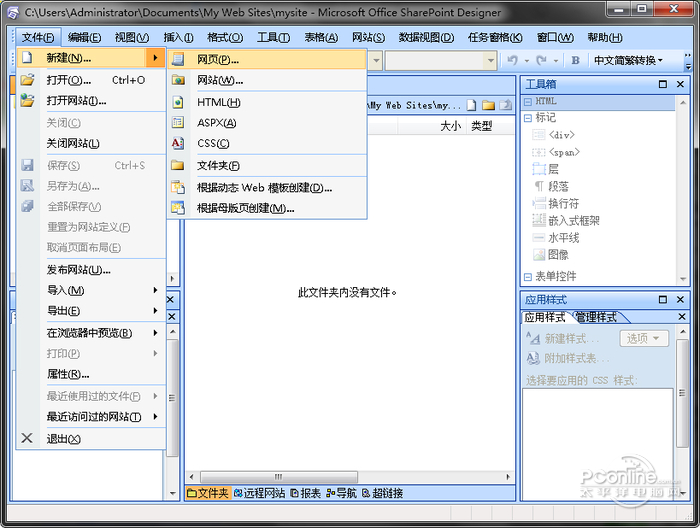
Task: Click 打开(O)... in the File menu
Action: point(91,80)
